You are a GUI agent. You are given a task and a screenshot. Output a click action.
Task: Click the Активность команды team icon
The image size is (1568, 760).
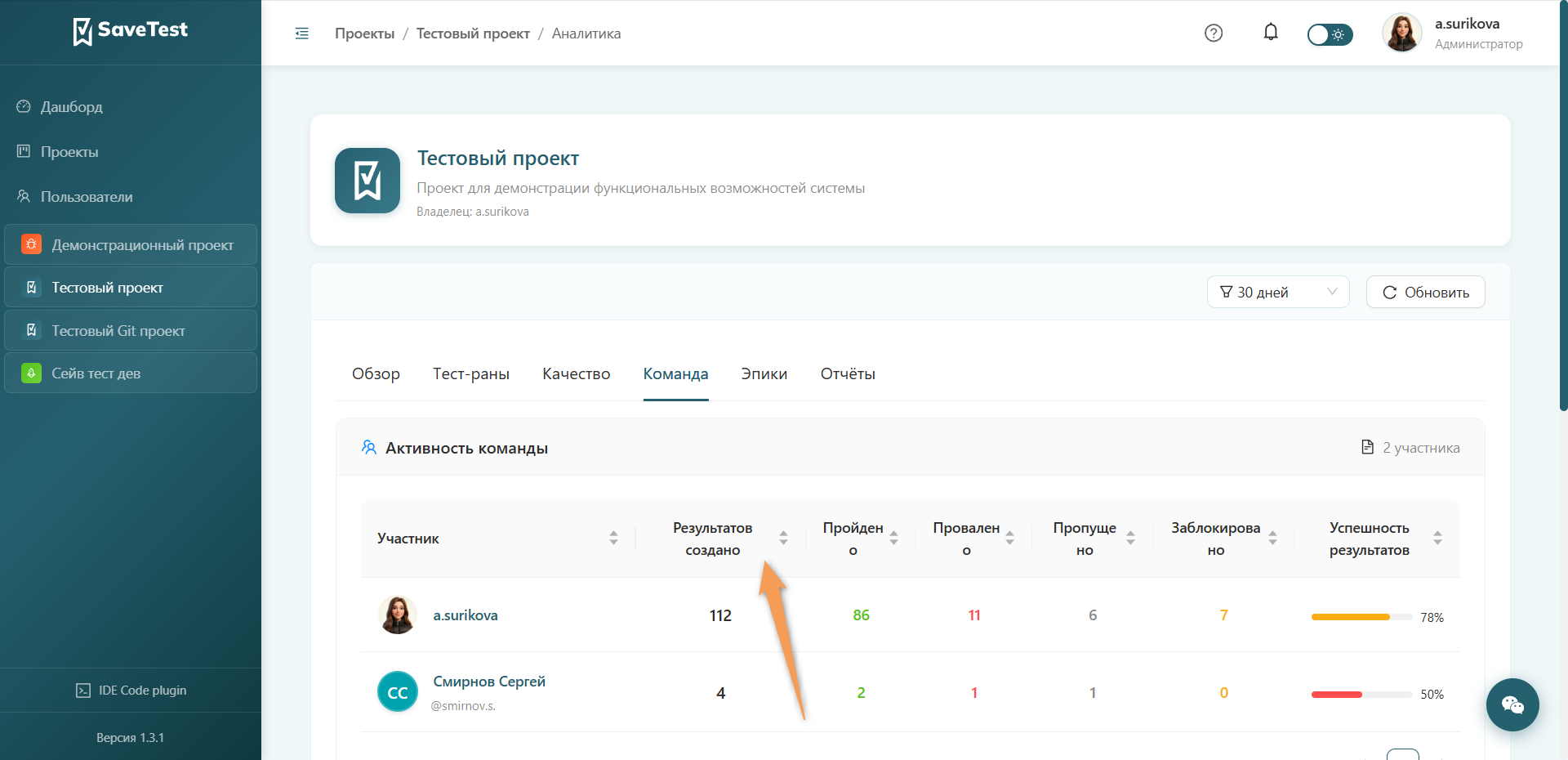[369, 447]
